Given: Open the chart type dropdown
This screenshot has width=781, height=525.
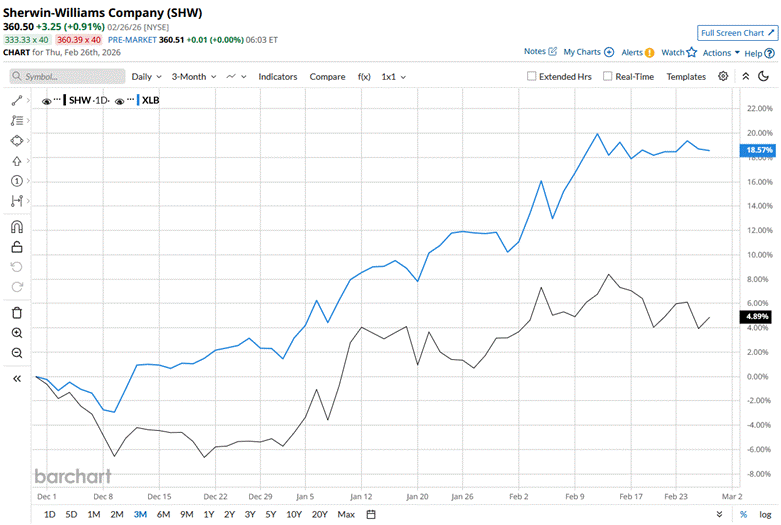Looking at the screenshot, I should (x=236, y=77).
